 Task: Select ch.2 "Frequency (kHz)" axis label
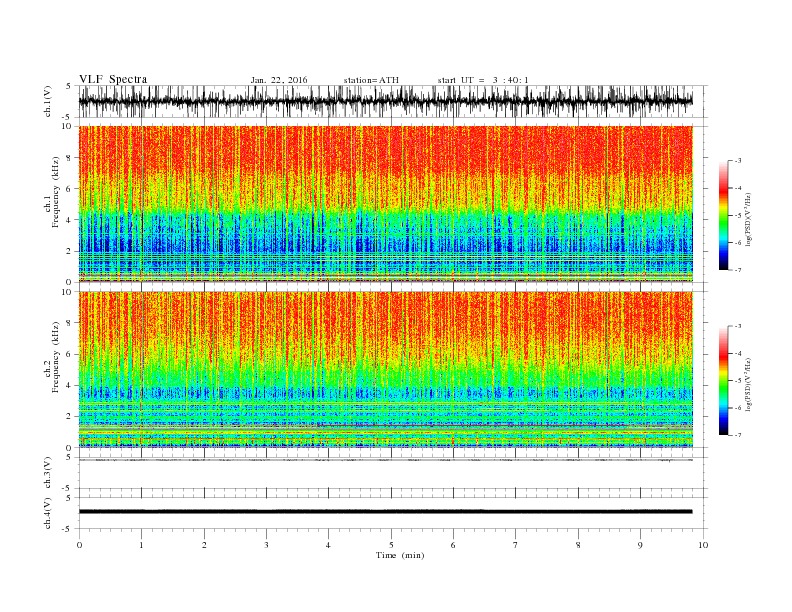(x=56, y=357)
